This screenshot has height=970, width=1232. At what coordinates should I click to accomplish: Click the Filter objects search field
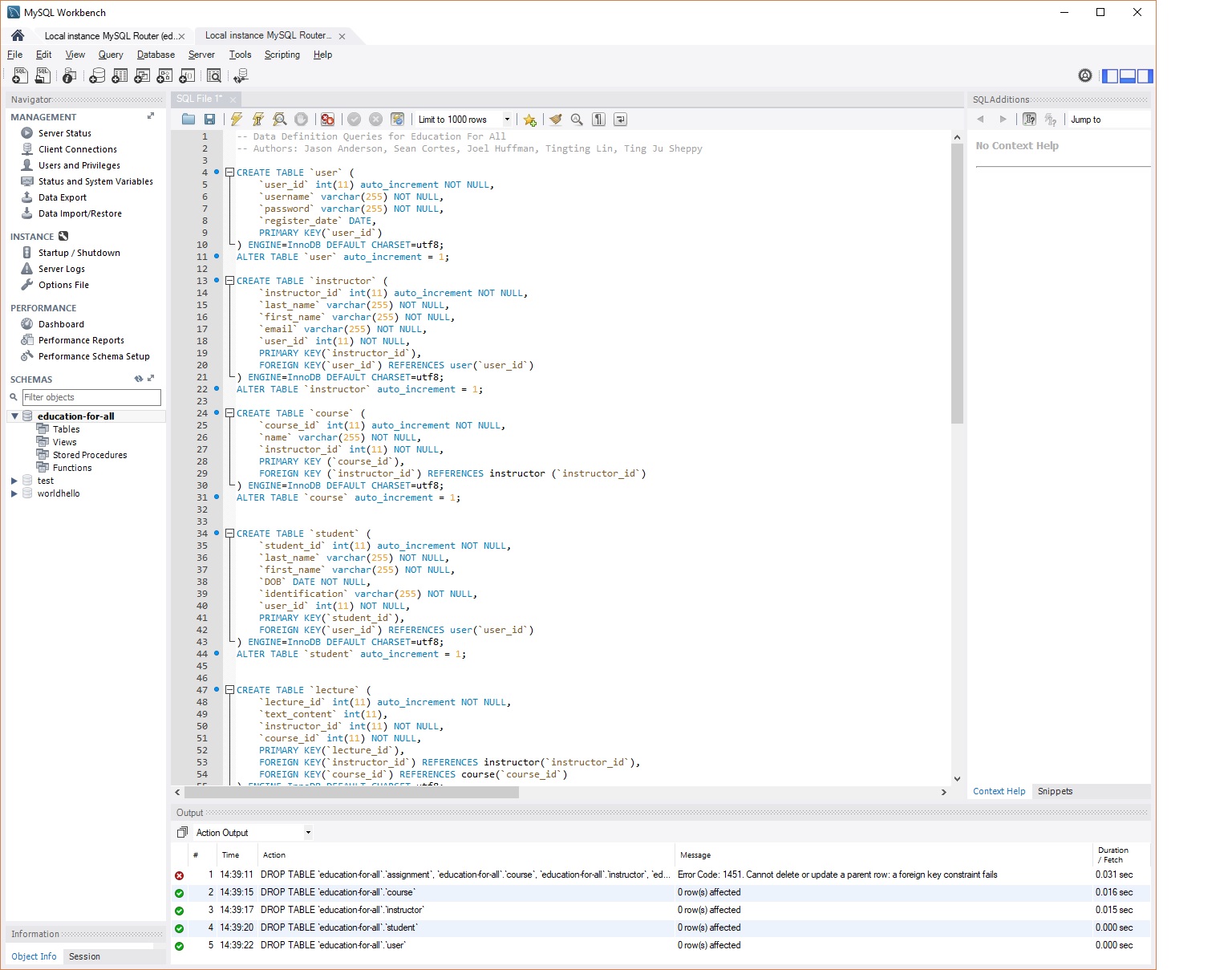click(x=91, y=397)
